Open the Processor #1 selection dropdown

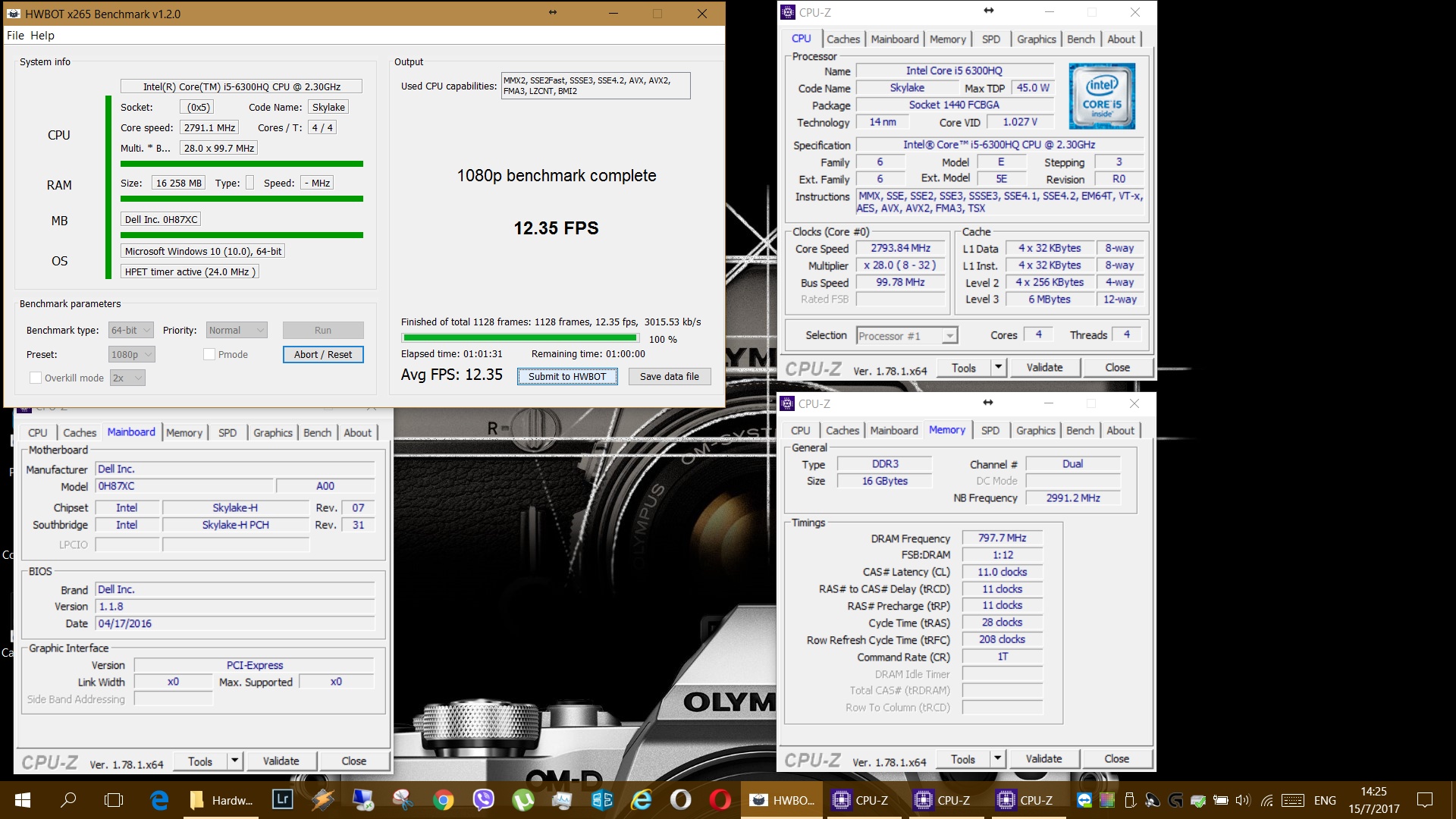pyautogui.click(x=907, y=335)
